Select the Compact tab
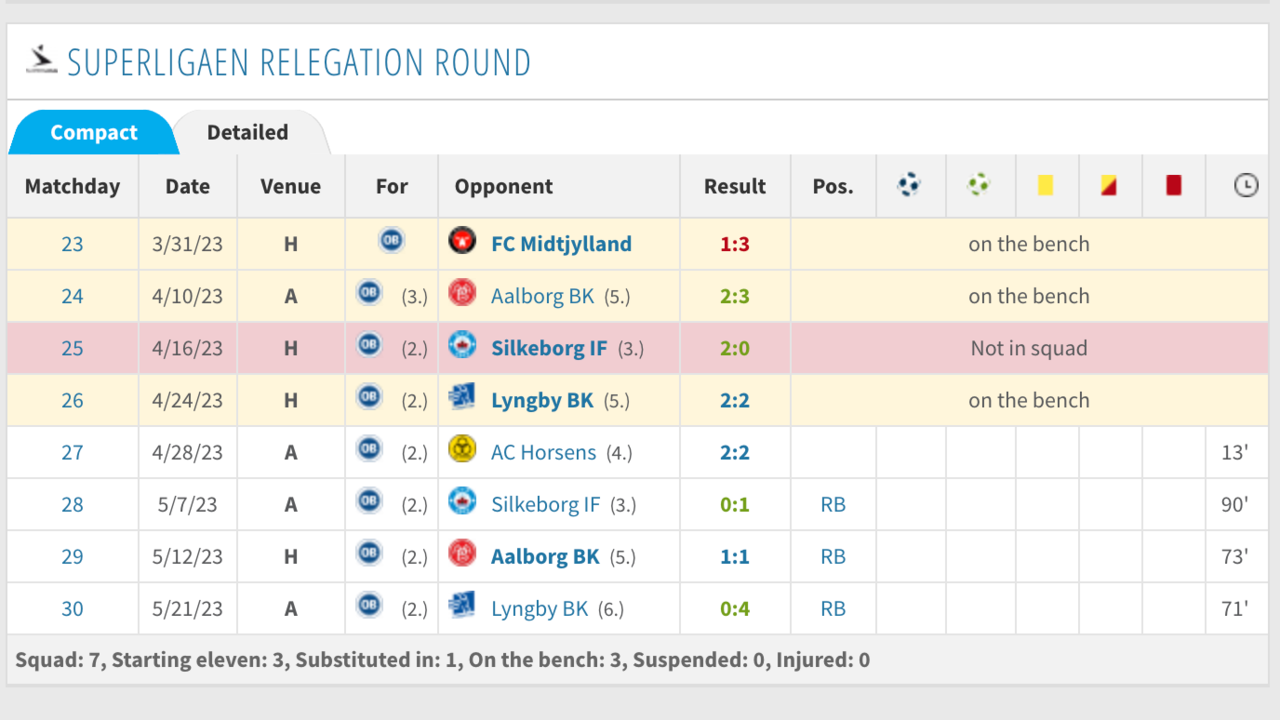Viewport: 1280px width, 720px height. click(x=94, y=133)
